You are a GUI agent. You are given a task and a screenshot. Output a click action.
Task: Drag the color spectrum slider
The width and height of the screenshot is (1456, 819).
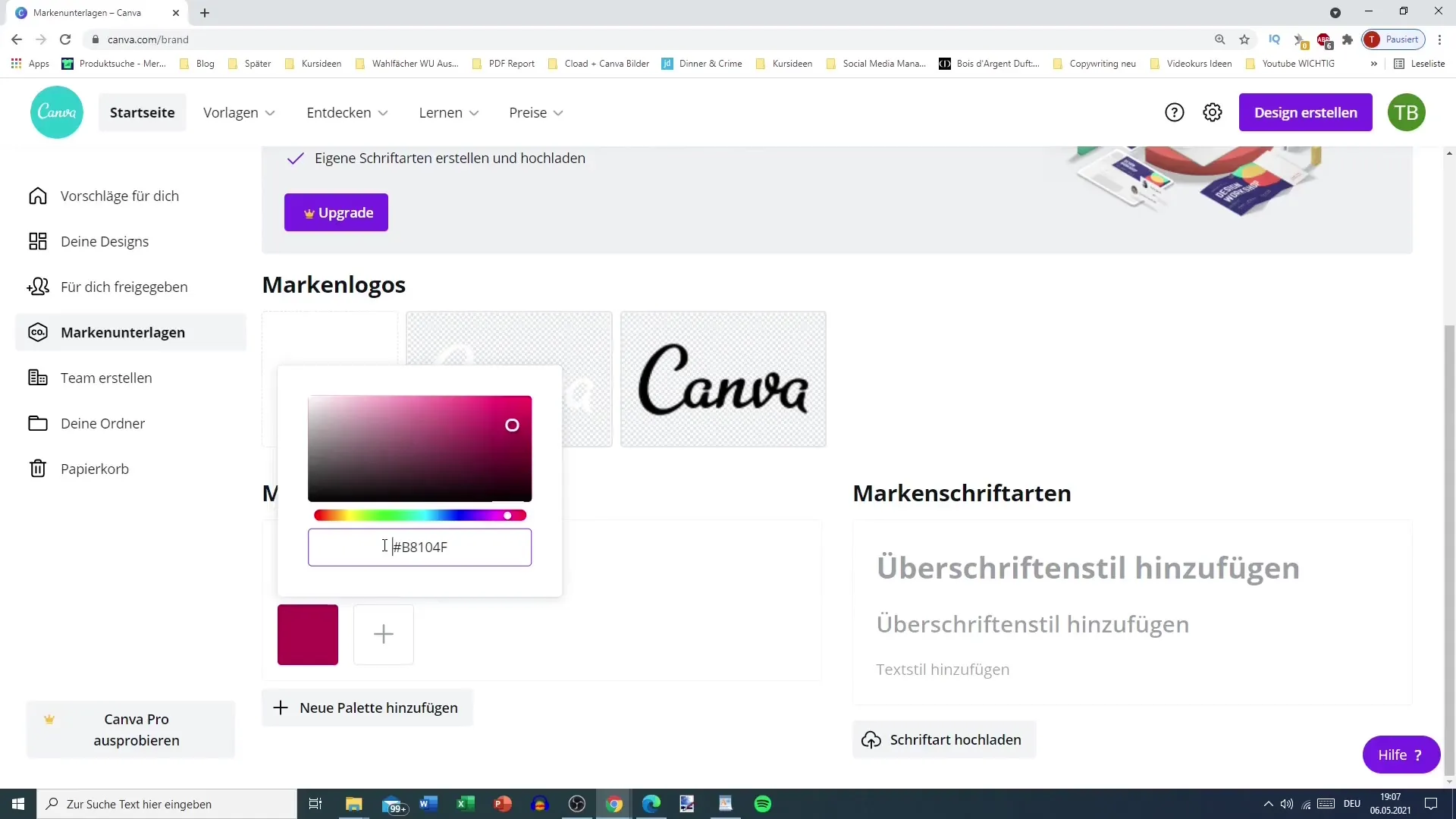507,515
